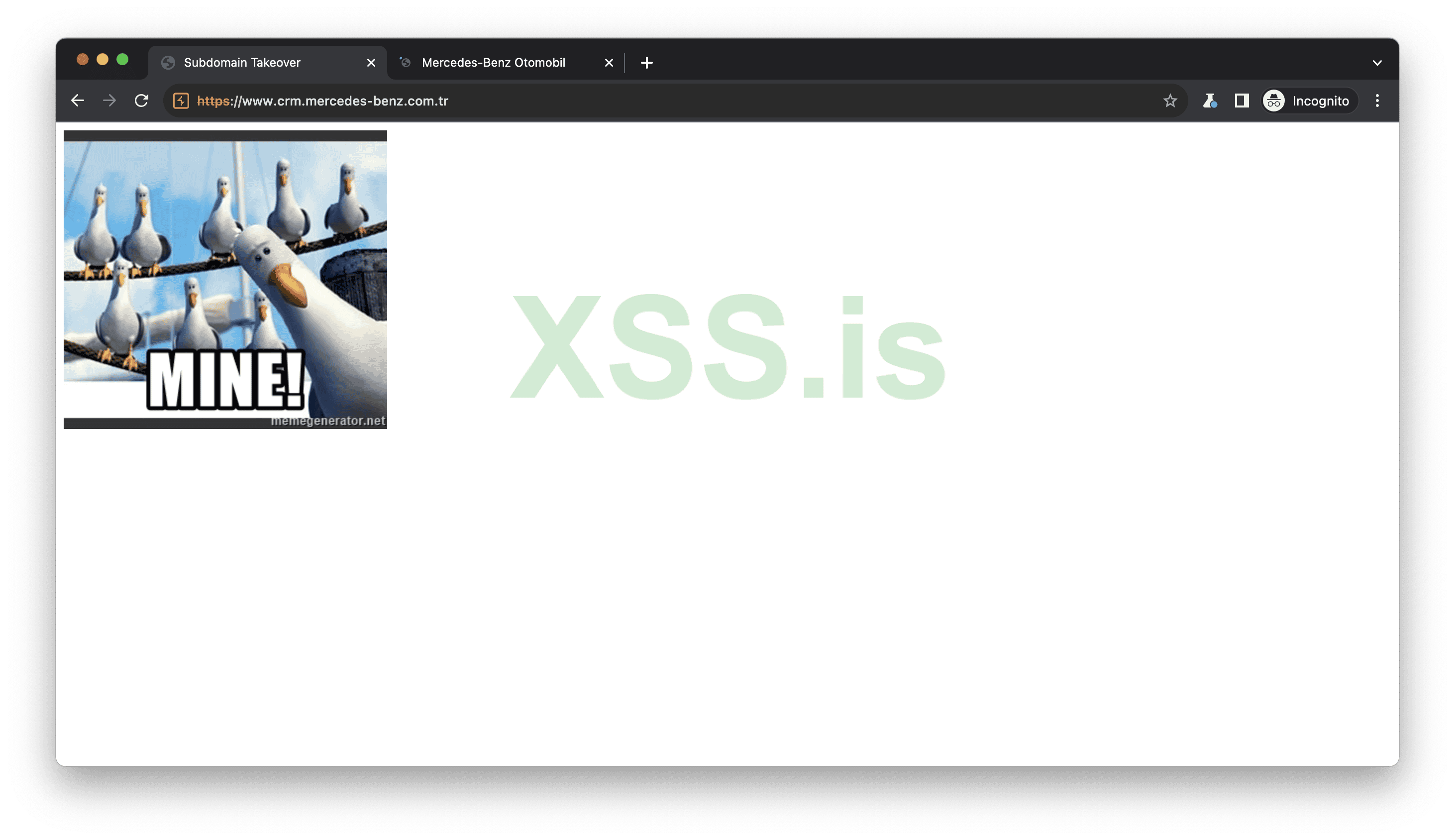Click the seagulls MINE! meme image

click(x=225, y=280)
